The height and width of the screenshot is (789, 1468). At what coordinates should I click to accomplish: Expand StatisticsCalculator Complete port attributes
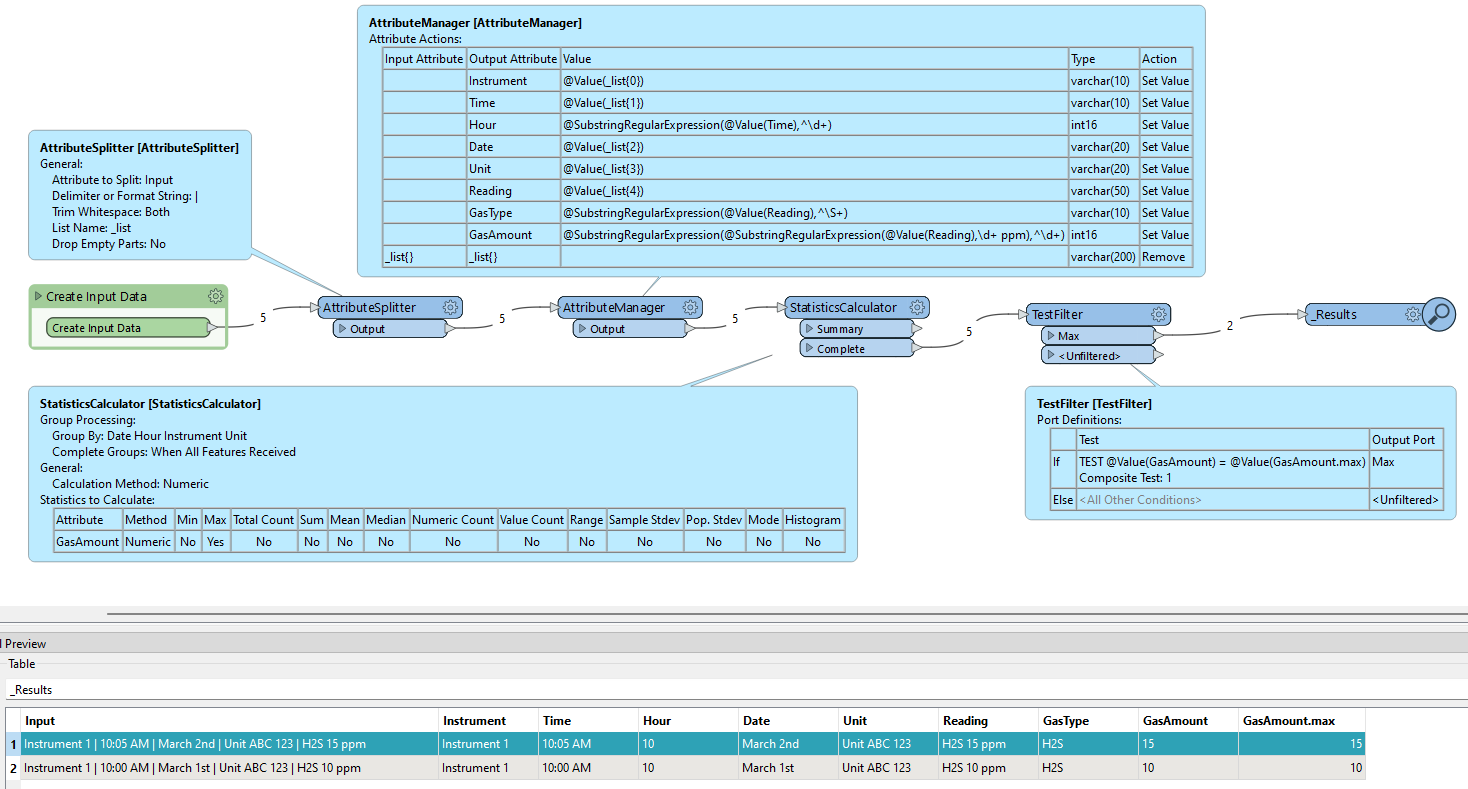point(808,349)
